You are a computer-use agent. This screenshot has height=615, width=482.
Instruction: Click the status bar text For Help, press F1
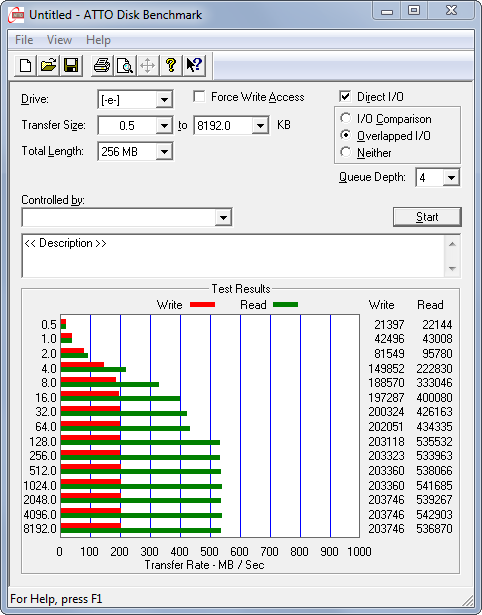[56, 599]
